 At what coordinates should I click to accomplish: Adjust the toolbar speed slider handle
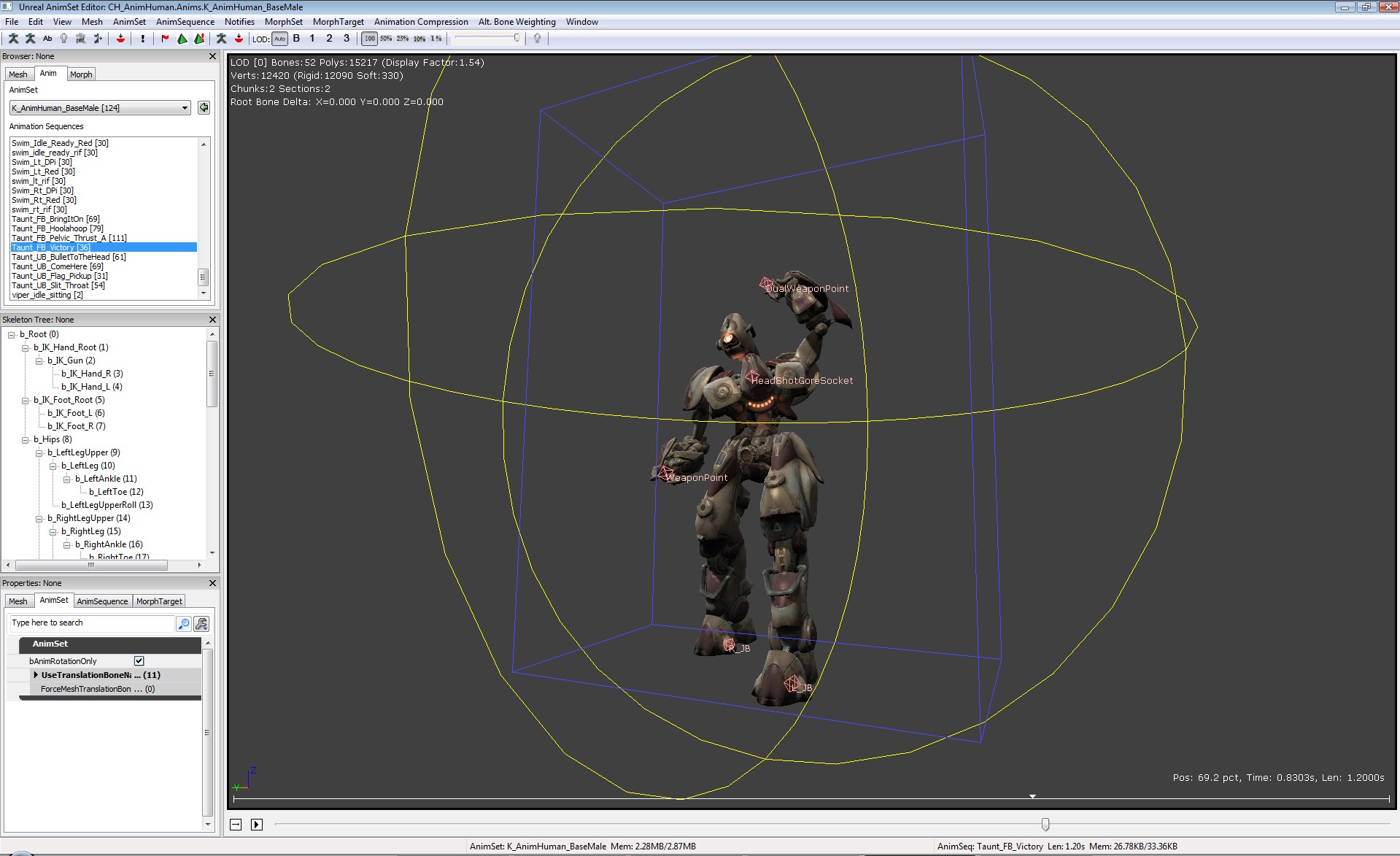click(517, 38)
